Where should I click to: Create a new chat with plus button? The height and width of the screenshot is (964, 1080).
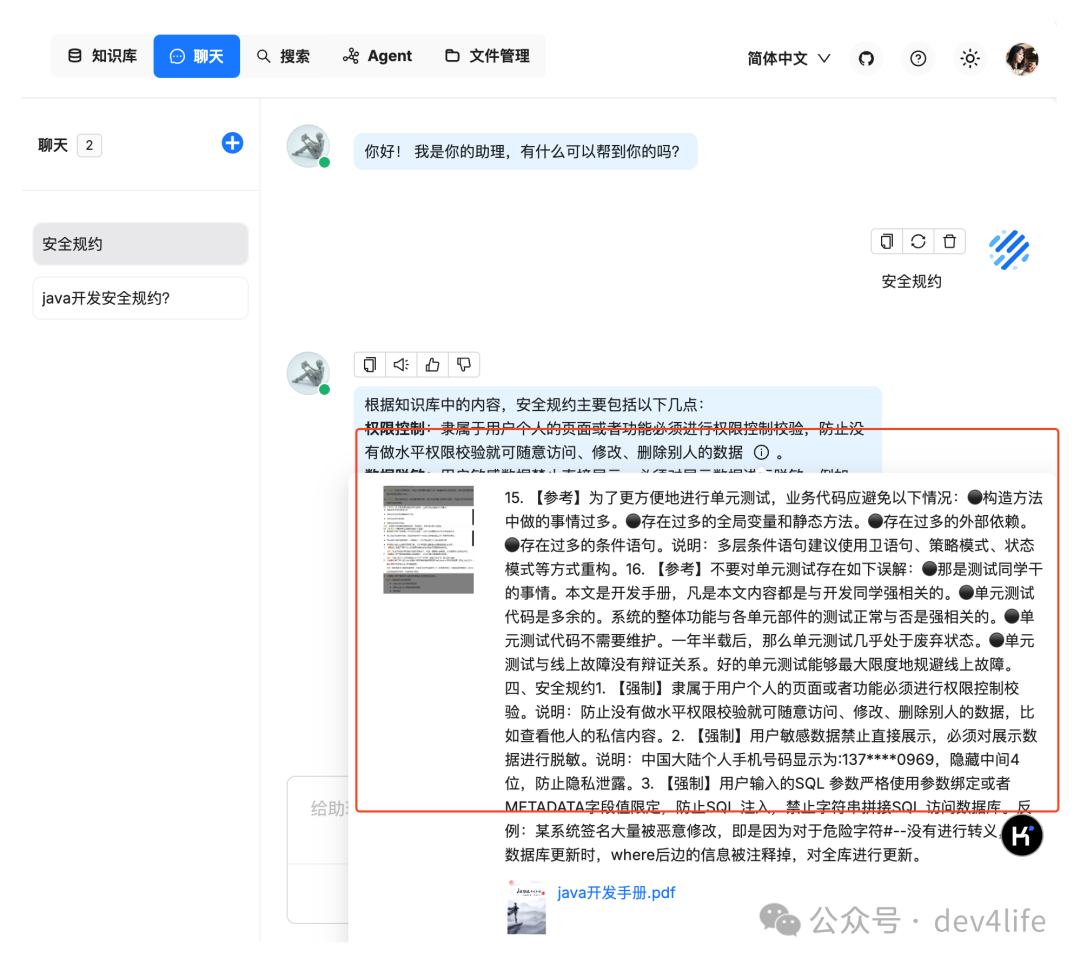(x=232, y=143)
